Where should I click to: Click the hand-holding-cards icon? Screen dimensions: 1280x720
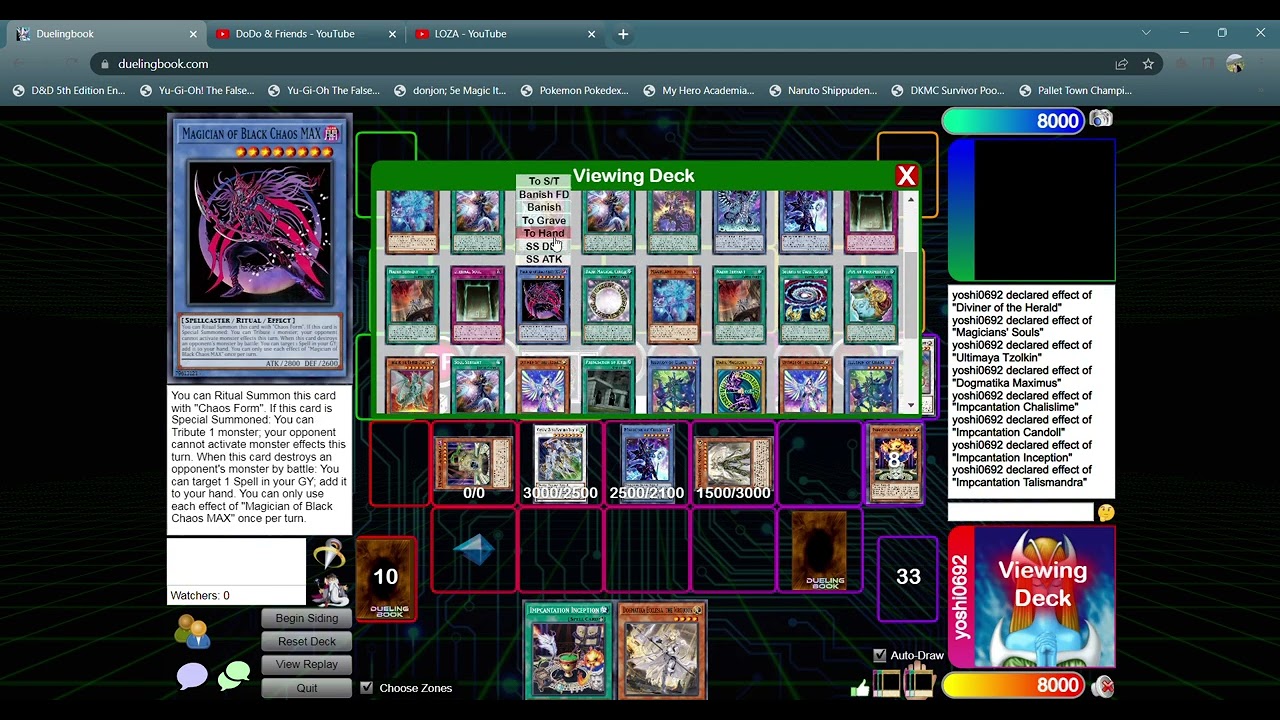918,683
